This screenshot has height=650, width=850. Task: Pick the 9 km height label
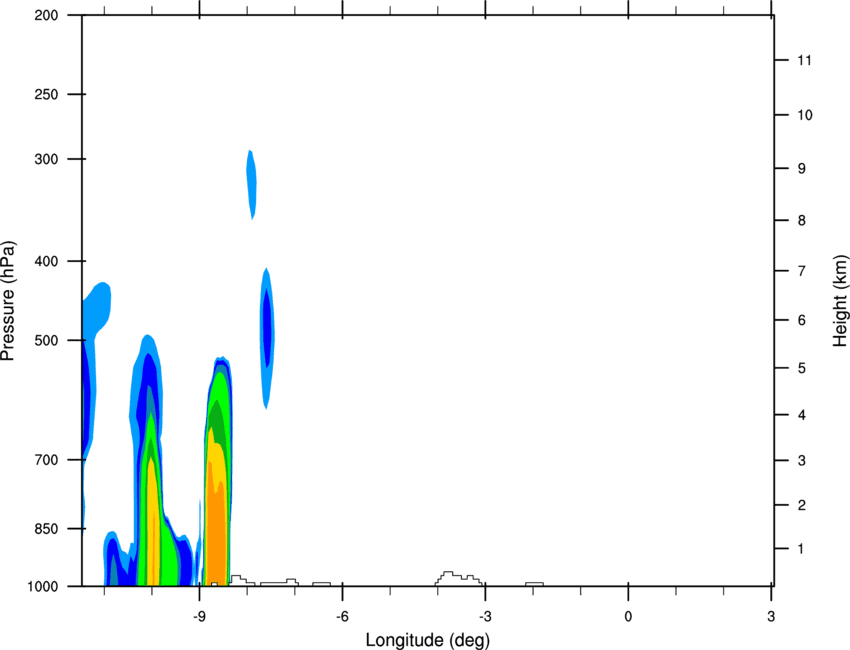[x=802, y=169]
